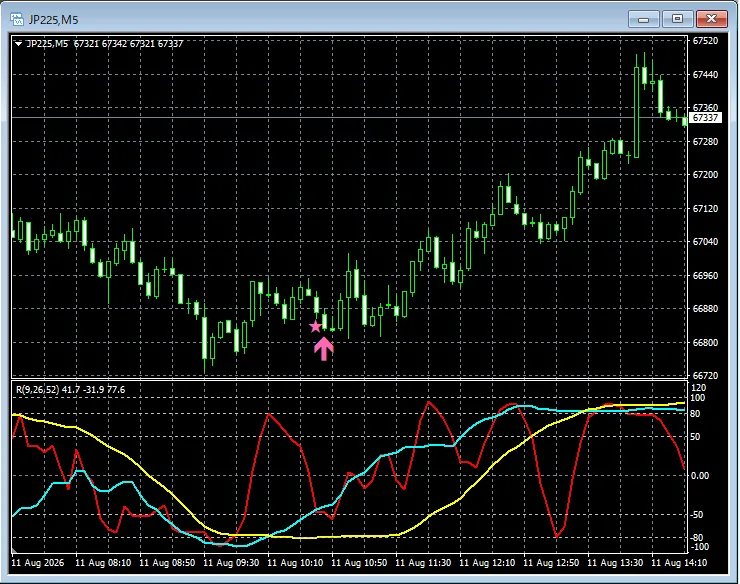Click time label 11 Aug 12:10
Viewport: 740px width, 584px height.
click(487, 563)
